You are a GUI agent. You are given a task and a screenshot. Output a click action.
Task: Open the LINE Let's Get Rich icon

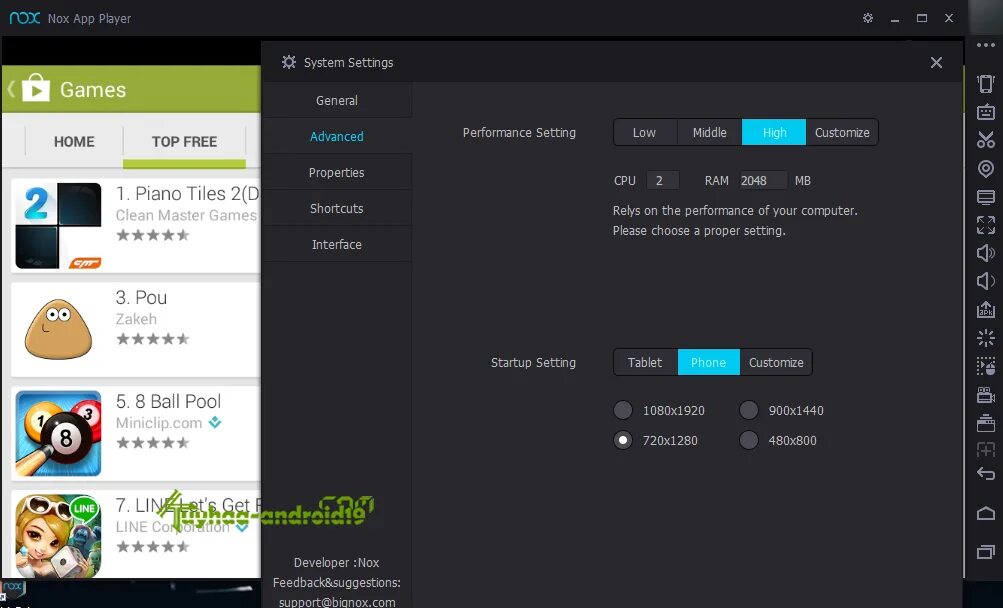(58, 536)
